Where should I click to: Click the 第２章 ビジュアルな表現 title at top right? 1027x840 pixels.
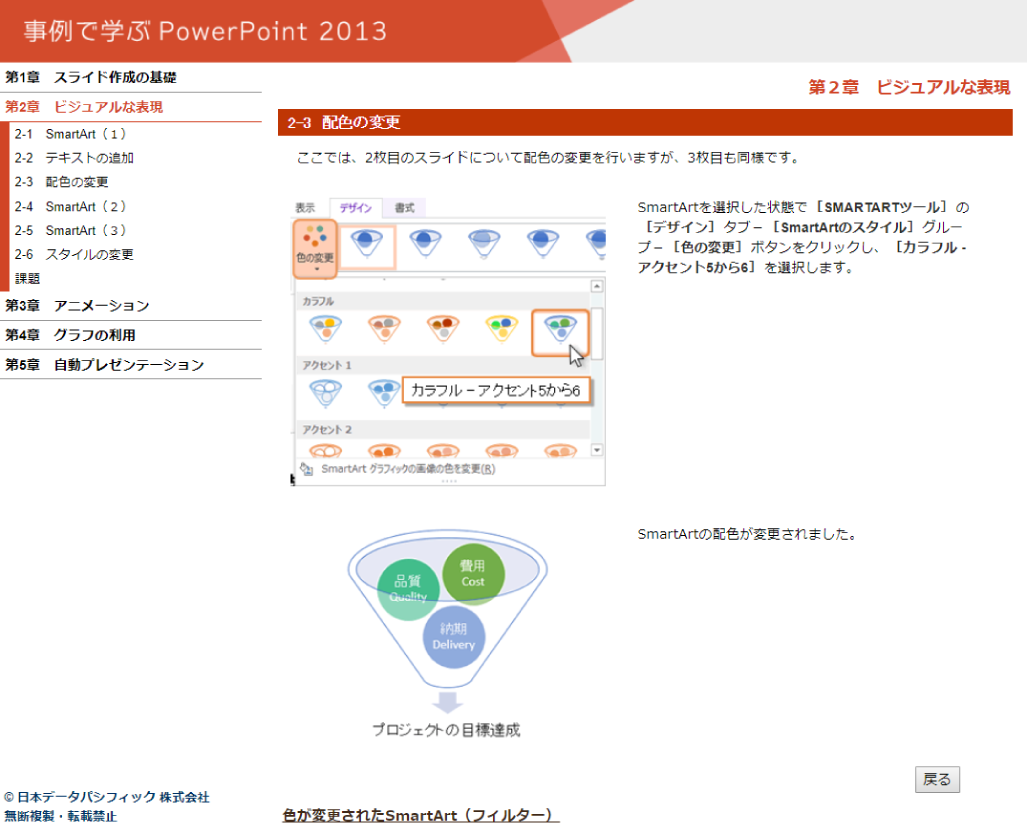[910, 87]
